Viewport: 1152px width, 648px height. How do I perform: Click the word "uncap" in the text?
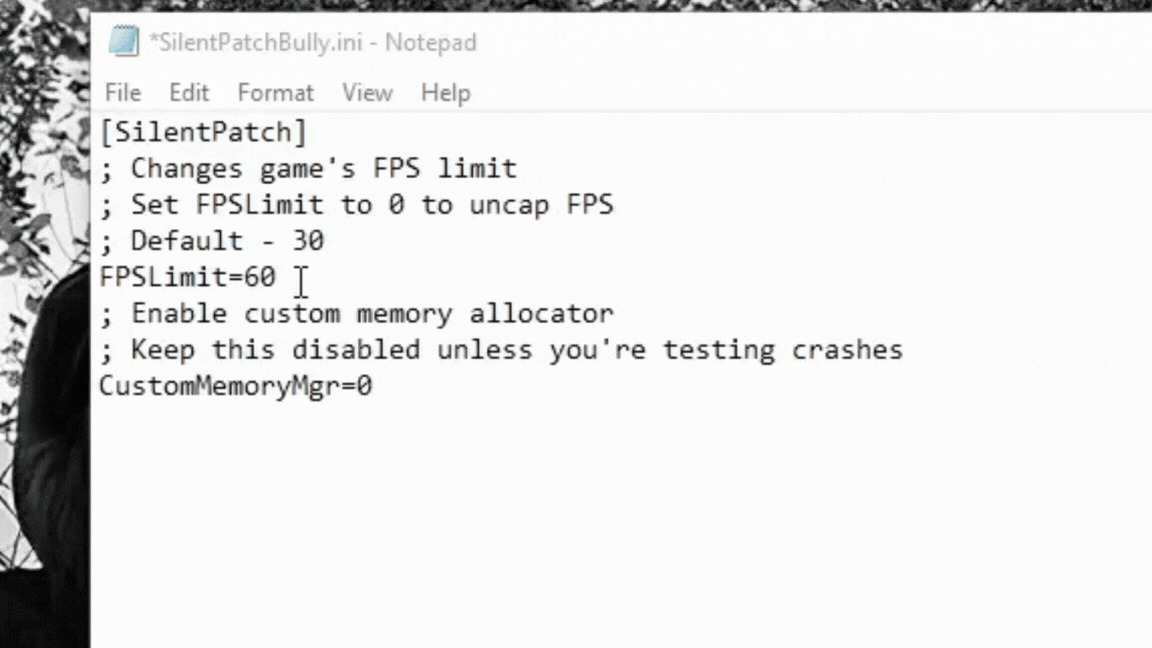point(509,205)
